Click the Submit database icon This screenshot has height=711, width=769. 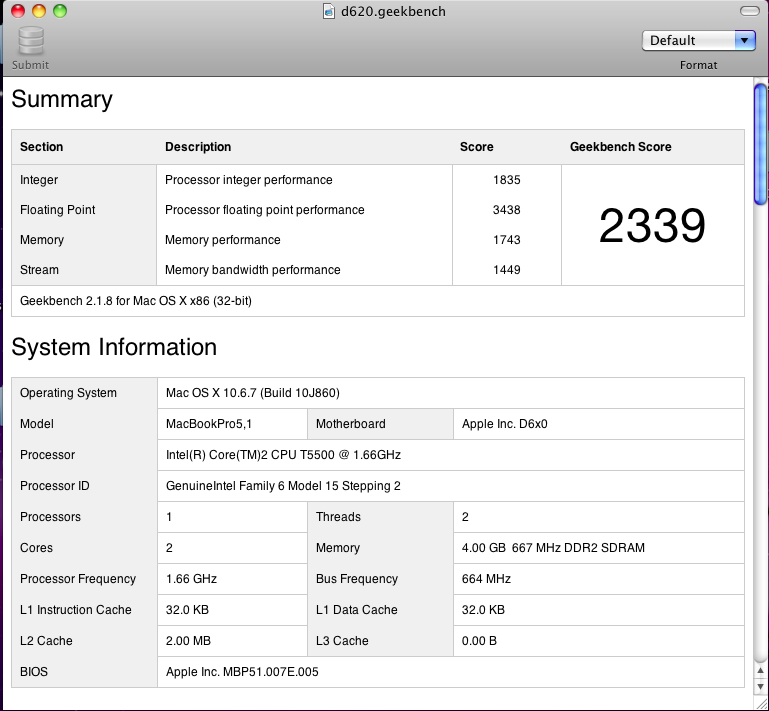[31, 41]
